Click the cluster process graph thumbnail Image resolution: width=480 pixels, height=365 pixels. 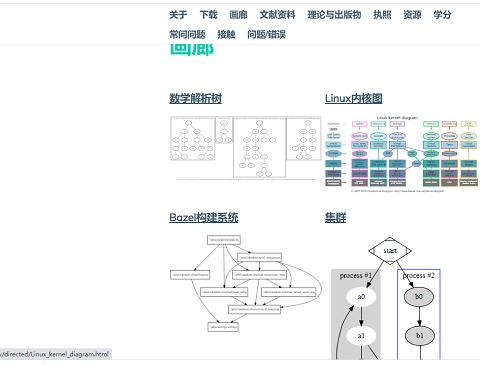point(388,298)
